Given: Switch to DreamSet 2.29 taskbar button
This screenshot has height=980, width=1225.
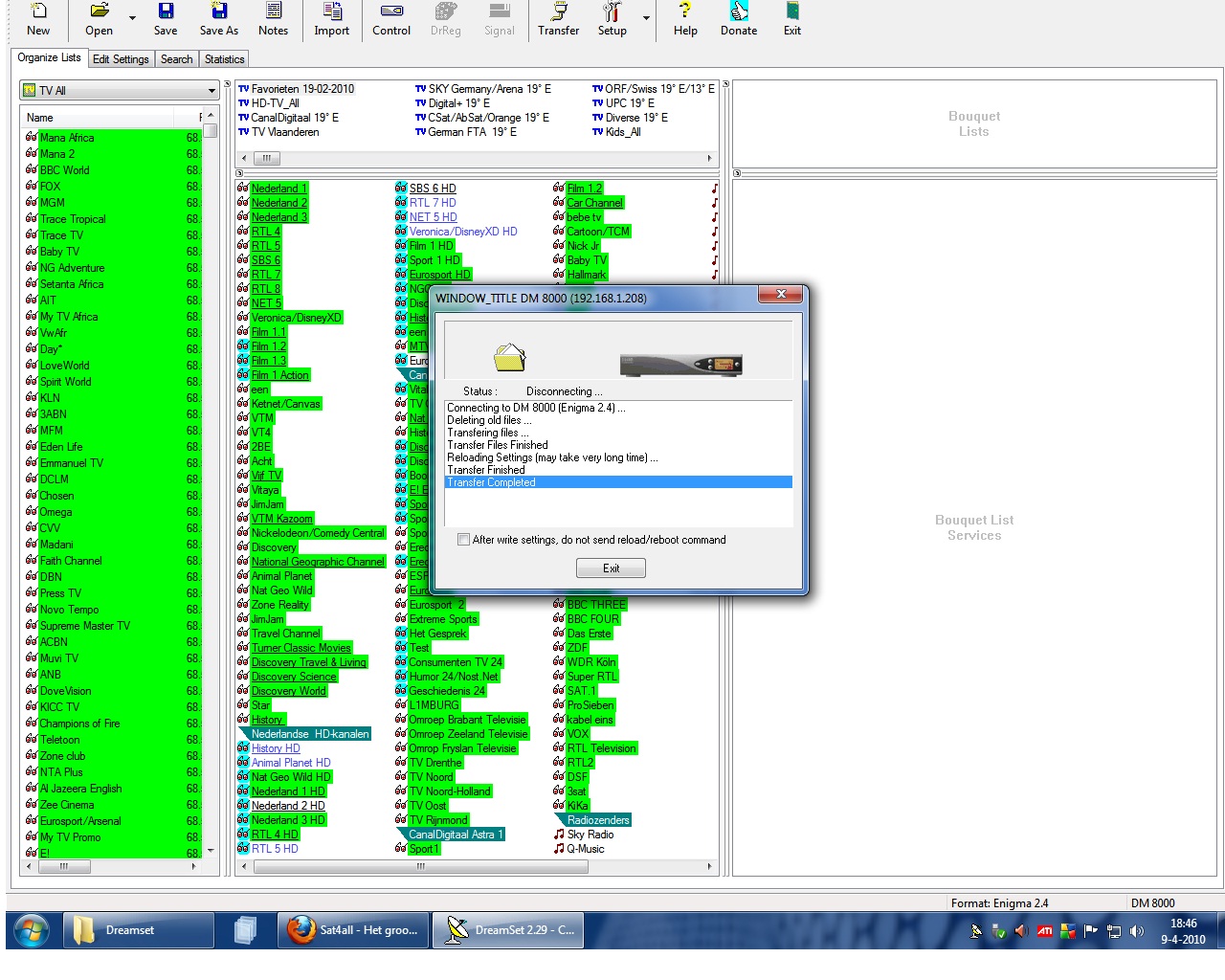Looking at the screenshot, I should coord(508,930).
